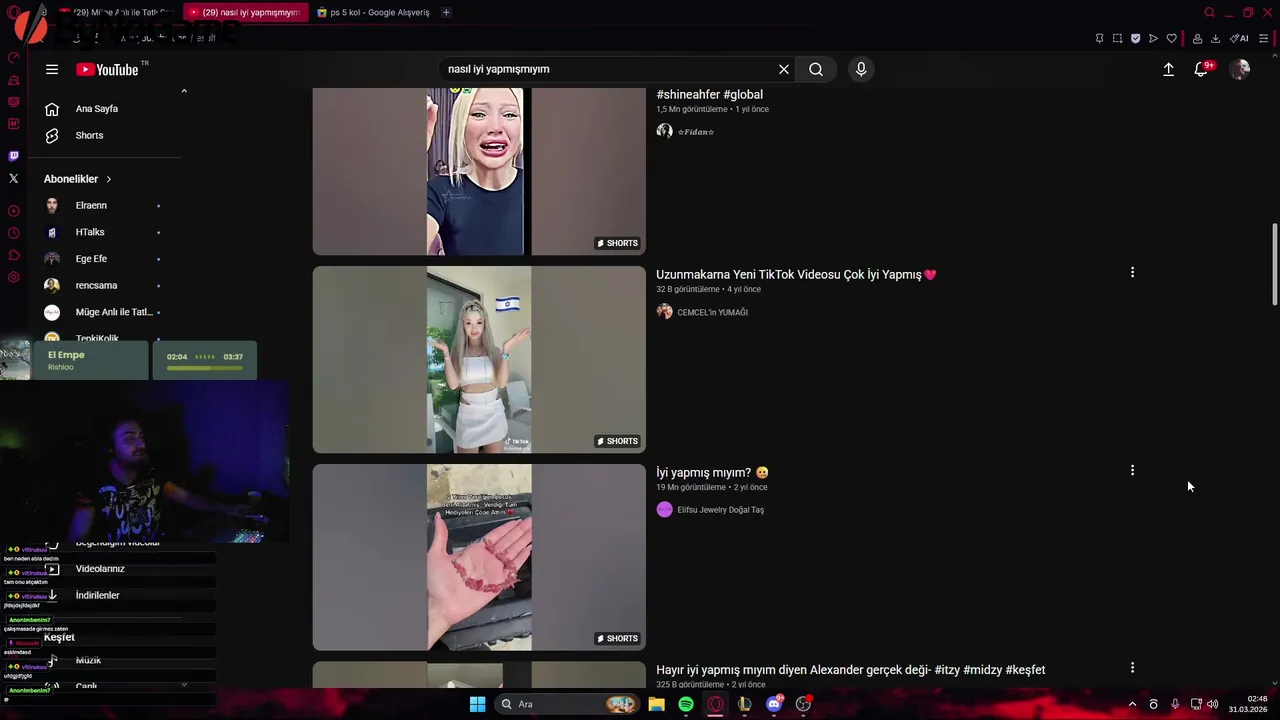Switch to Müge Anlı ile Tatlı tab
1280x720 pixels.
115,12
